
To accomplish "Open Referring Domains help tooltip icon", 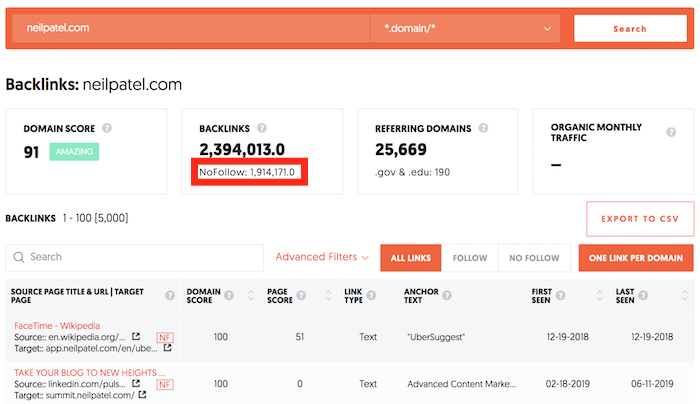I will point(483,128).
